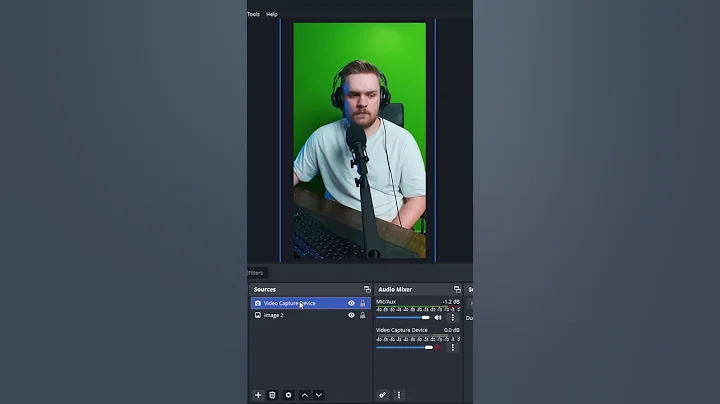Open the Tools menu
Screen dimensions: 720x404
(253, 14)
